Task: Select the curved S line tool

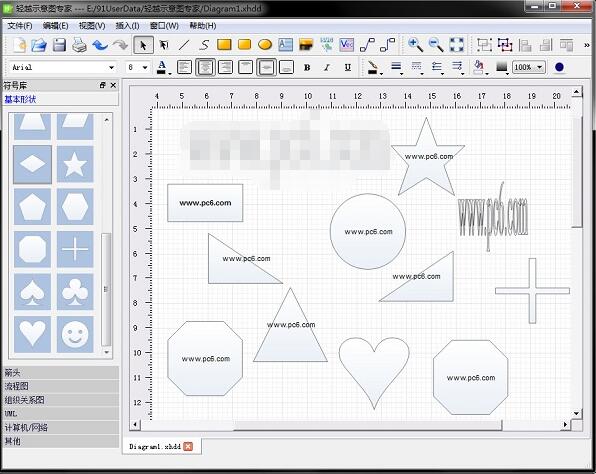Action: [x=204, y=45]
